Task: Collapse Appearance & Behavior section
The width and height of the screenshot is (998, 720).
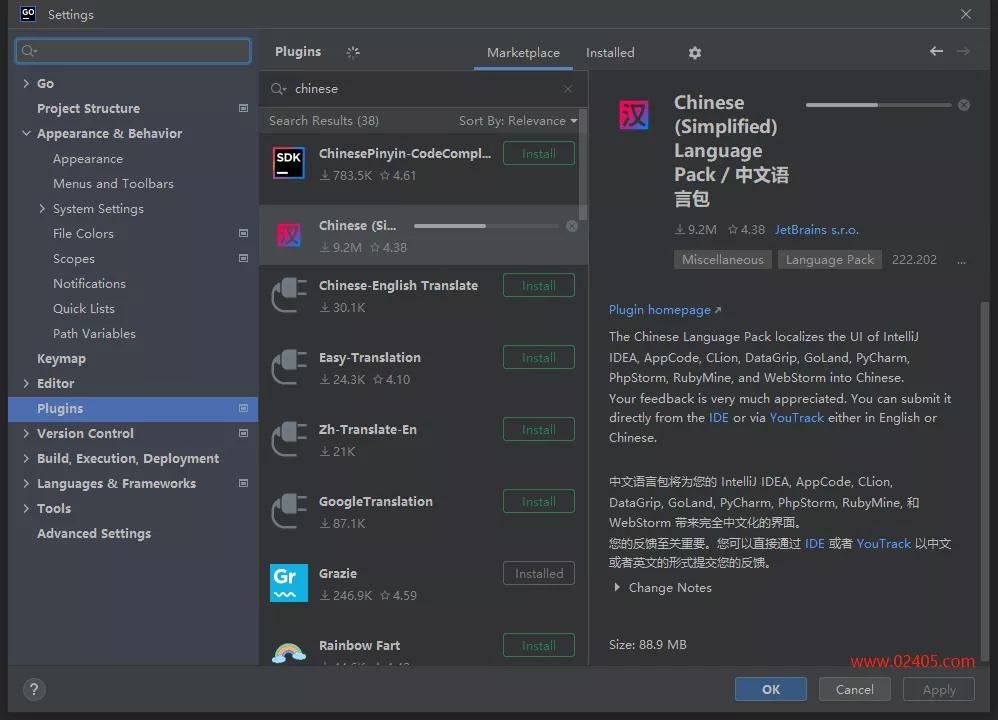Action: click(26, 134)
